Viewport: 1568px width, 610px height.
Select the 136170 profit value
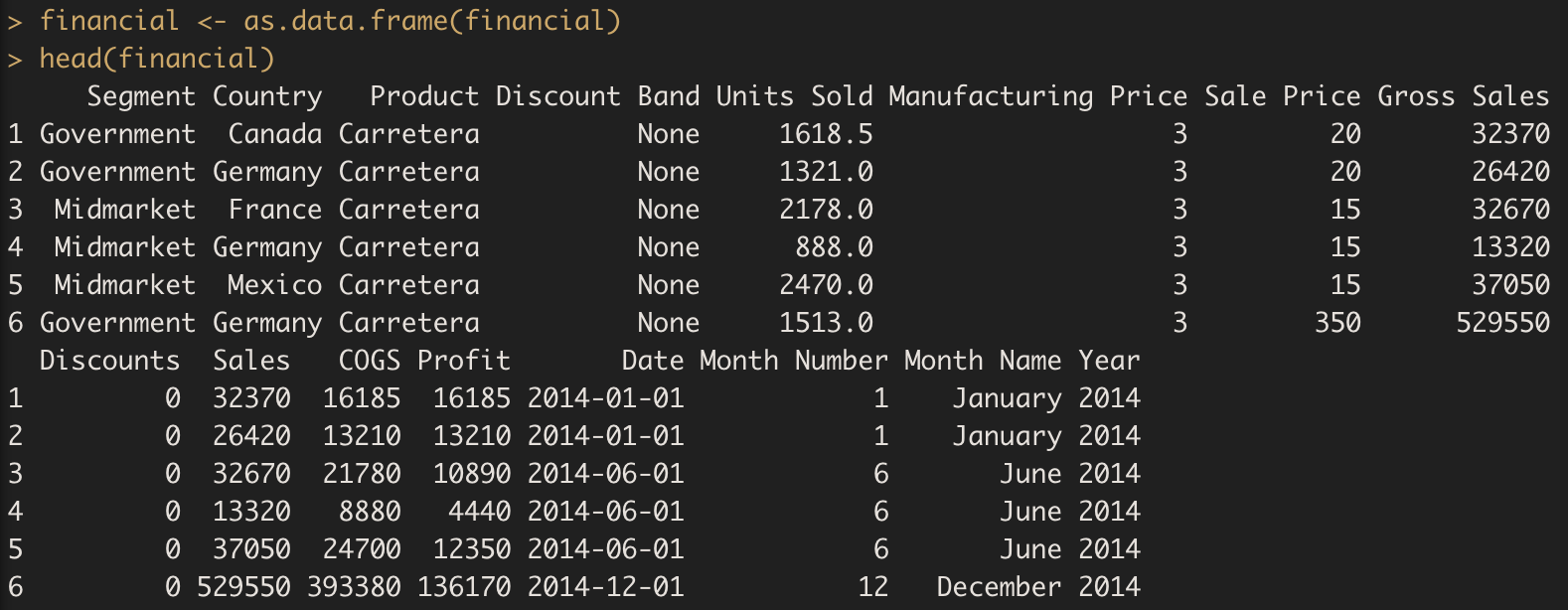[464, 587]
